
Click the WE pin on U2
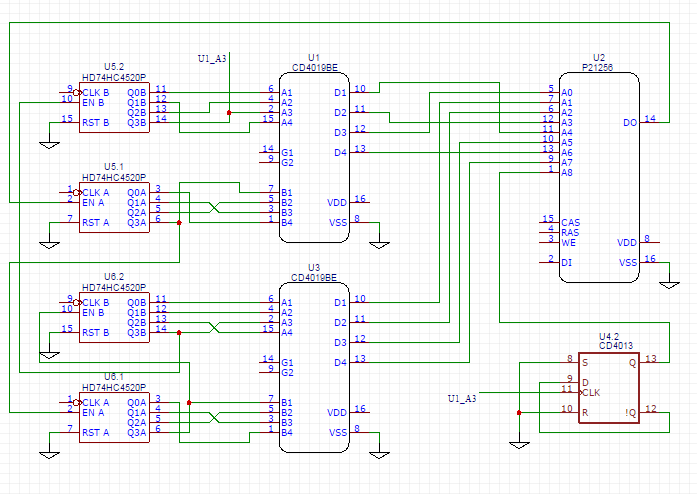[x=547, y=242]
